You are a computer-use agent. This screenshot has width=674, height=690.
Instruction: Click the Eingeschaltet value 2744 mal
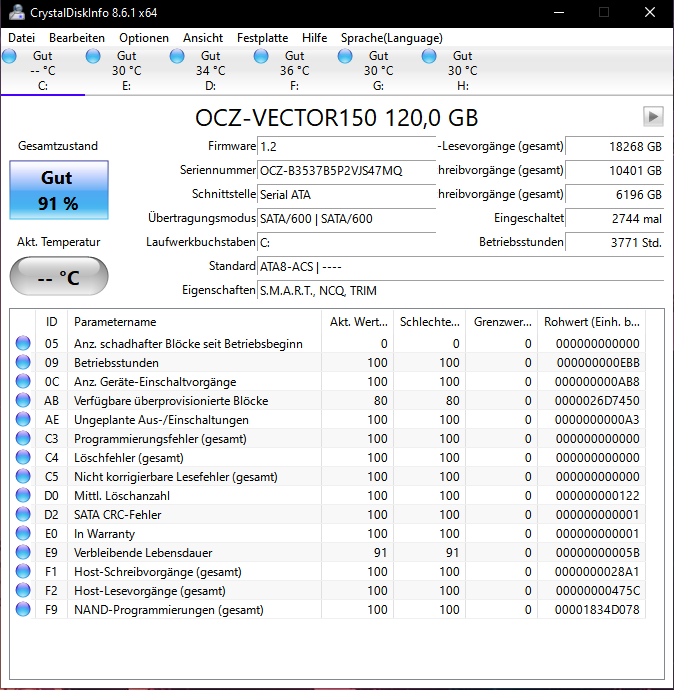[615, 219]
